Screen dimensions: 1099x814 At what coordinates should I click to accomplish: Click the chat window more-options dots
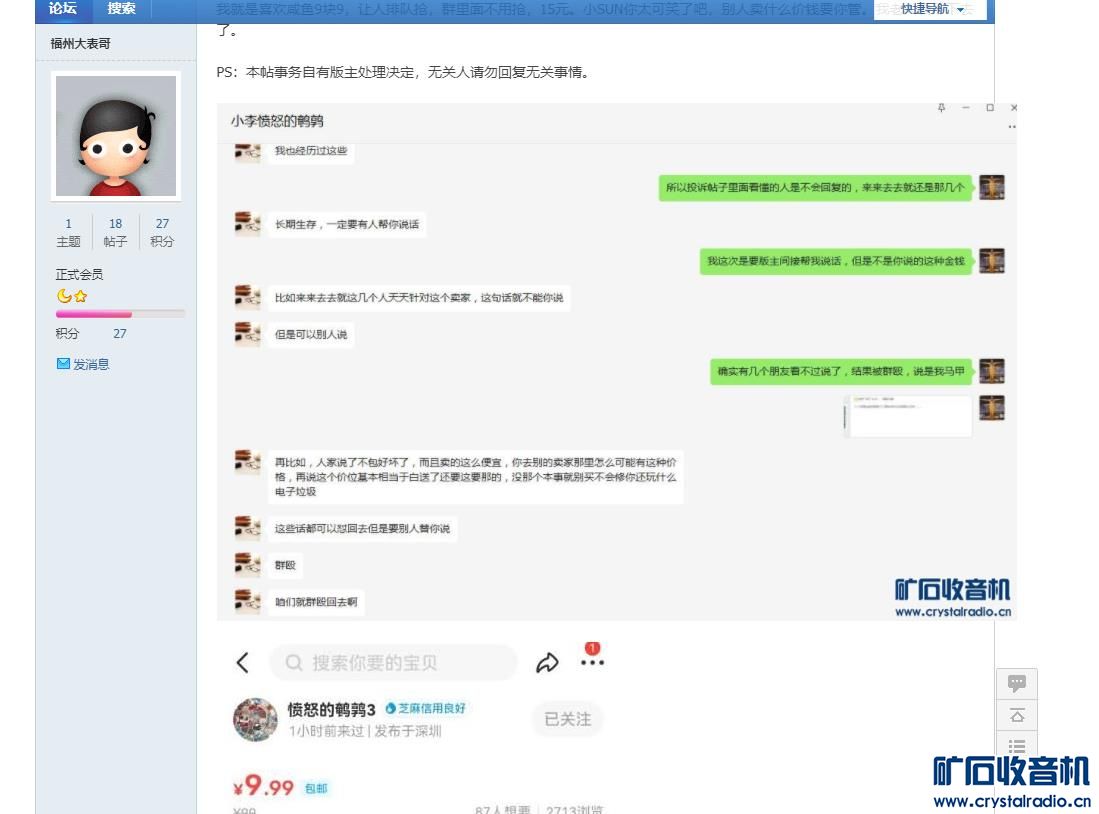pyautogui.click(x=1012, y=127)
